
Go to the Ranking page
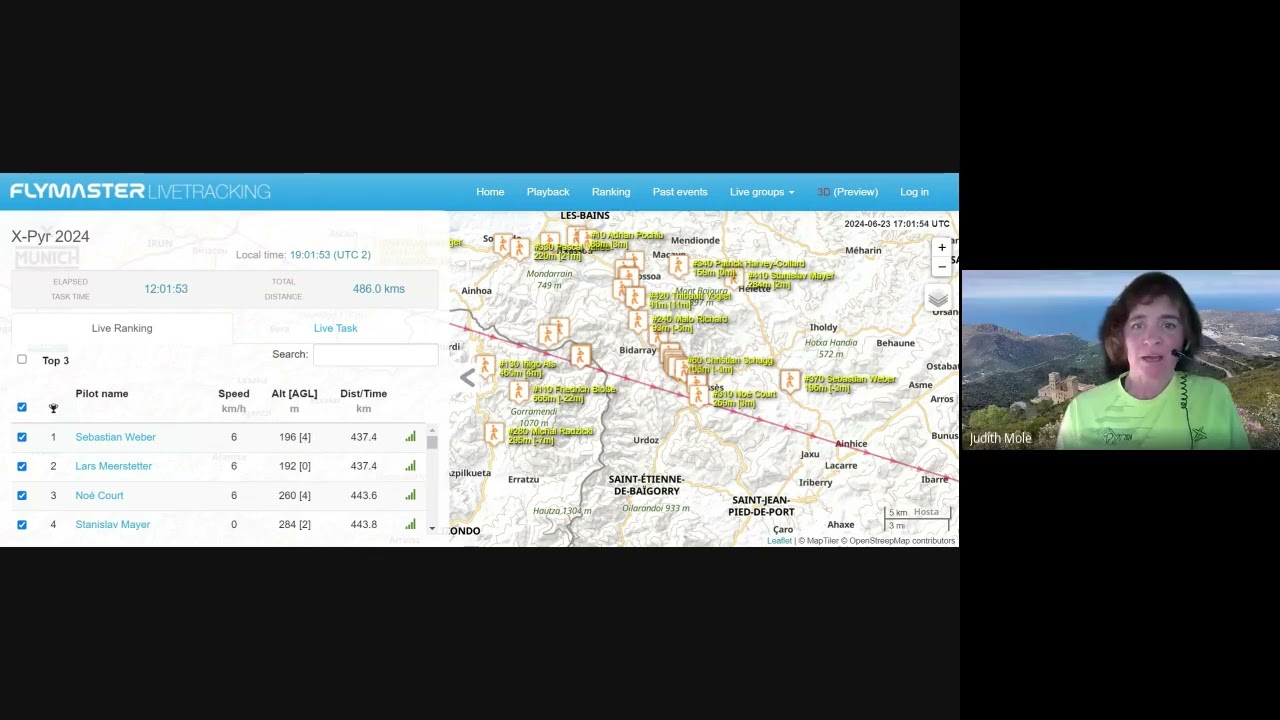click(611, 192)
